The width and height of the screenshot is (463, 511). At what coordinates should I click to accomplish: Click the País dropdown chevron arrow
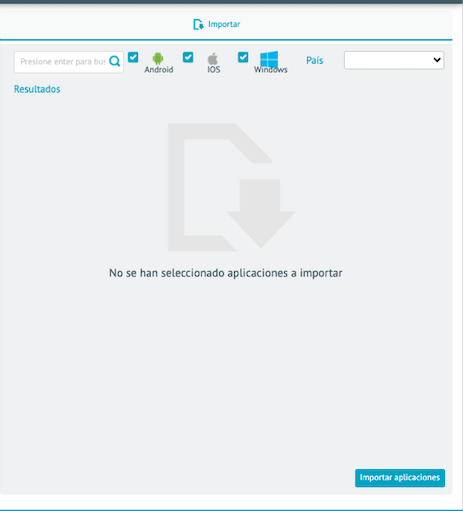point(437,60)
